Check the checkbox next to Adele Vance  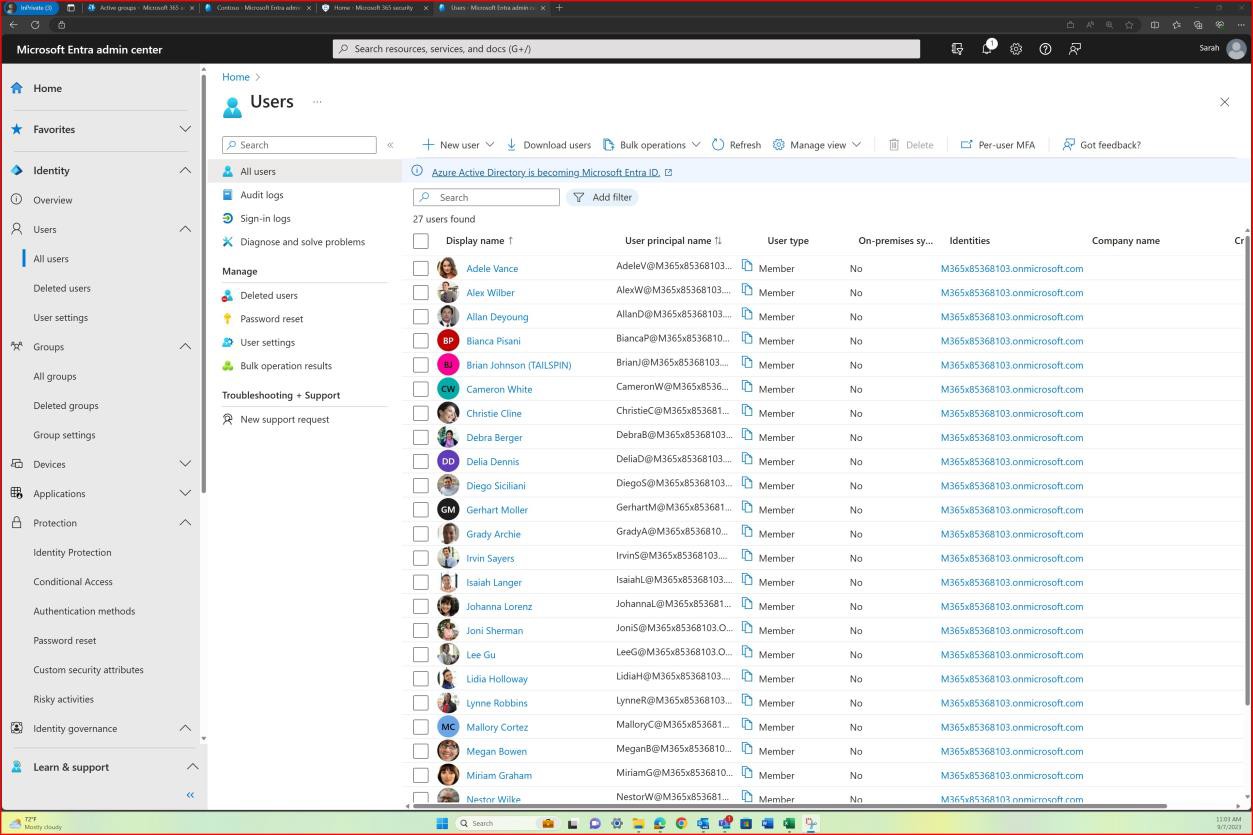click(x=421, y=268)
